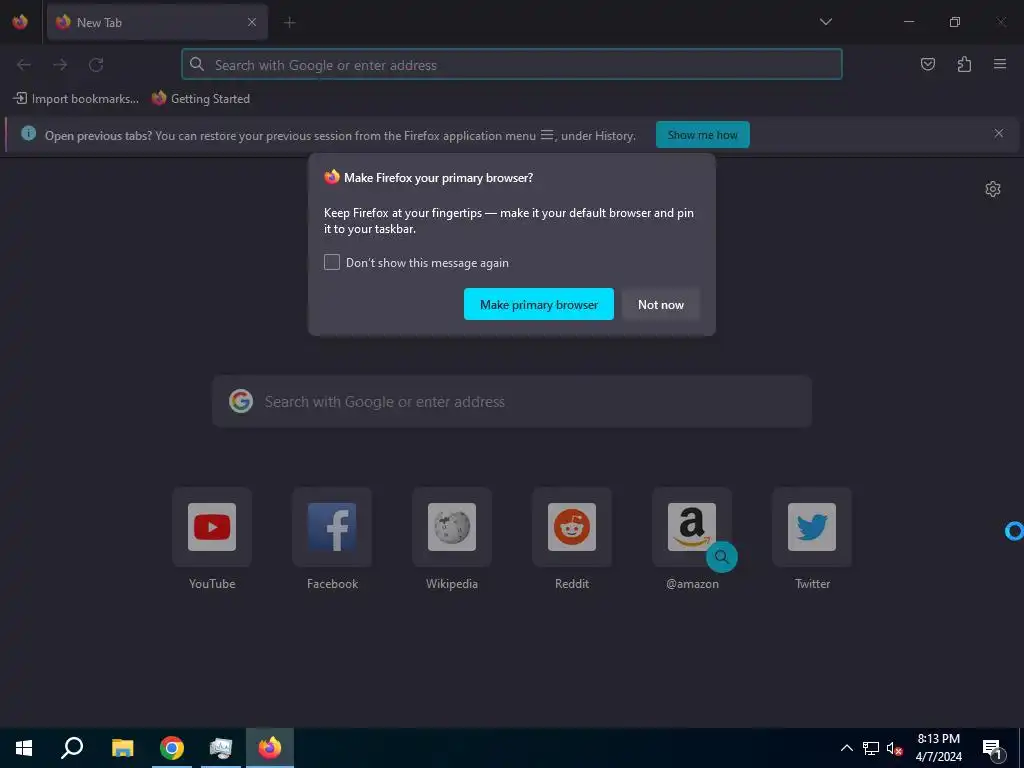Viewport: 1024px width, 768px height.
Task: Open Getting Started bookmark
Action: (201, 99)
